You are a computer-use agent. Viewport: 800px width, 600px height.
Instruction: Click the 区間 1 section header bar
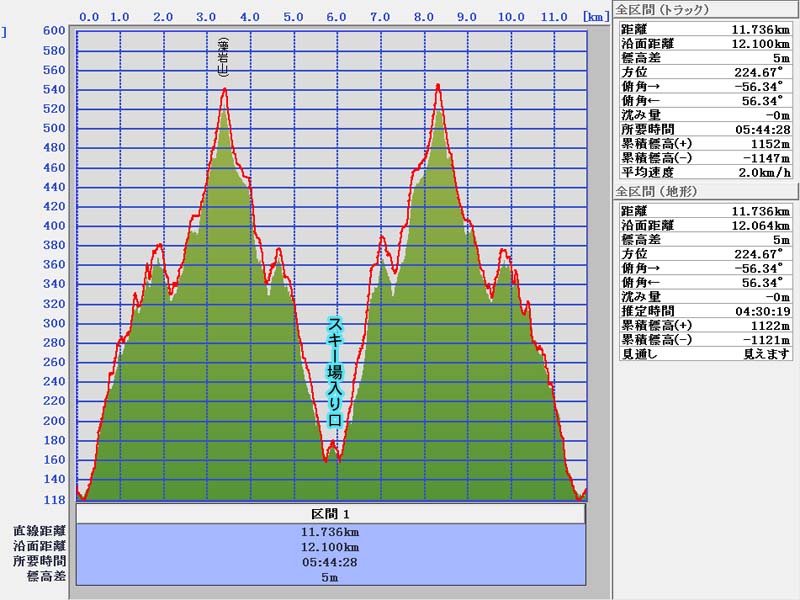(x=330, y=514)
